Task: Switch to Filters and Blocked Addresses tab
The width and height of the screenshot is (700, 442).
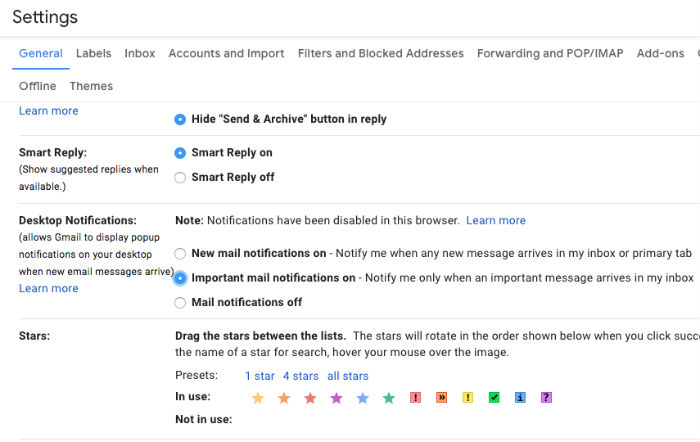Action: [x=380, y=54]
